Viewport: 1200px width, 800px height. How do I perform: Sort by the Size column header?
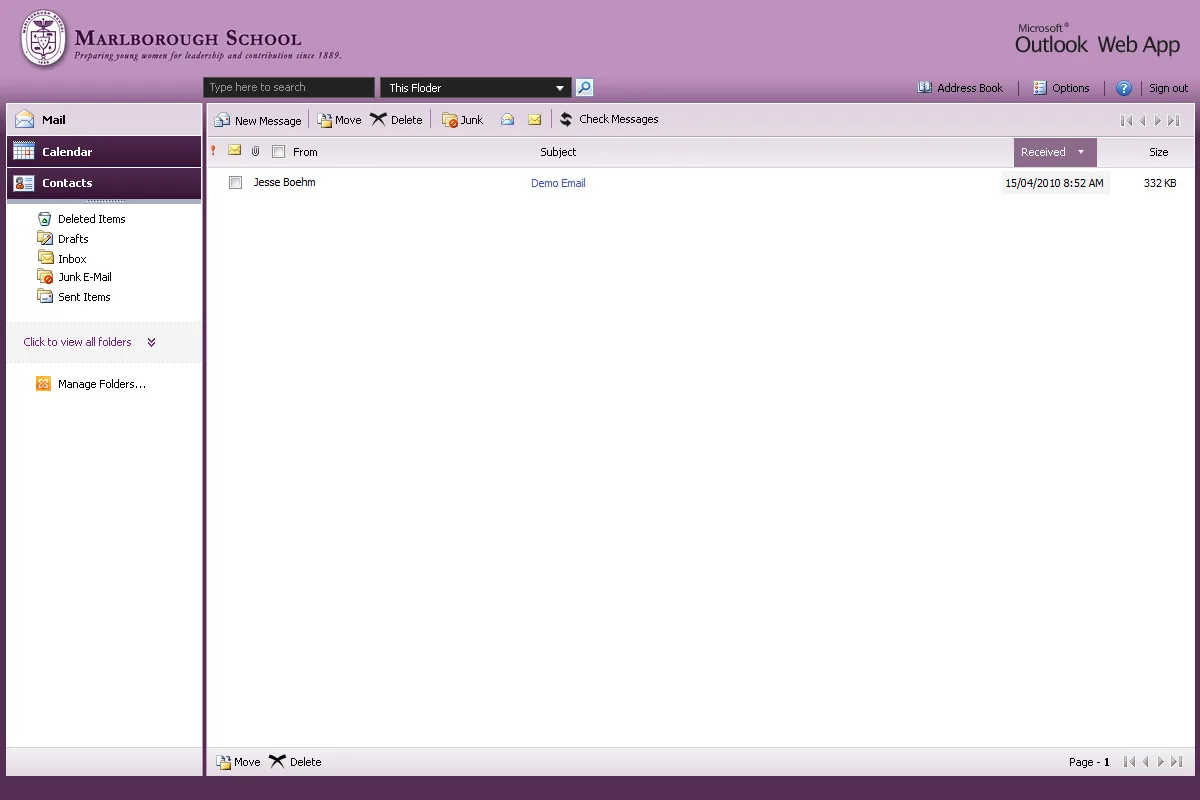coord(1158,152)
